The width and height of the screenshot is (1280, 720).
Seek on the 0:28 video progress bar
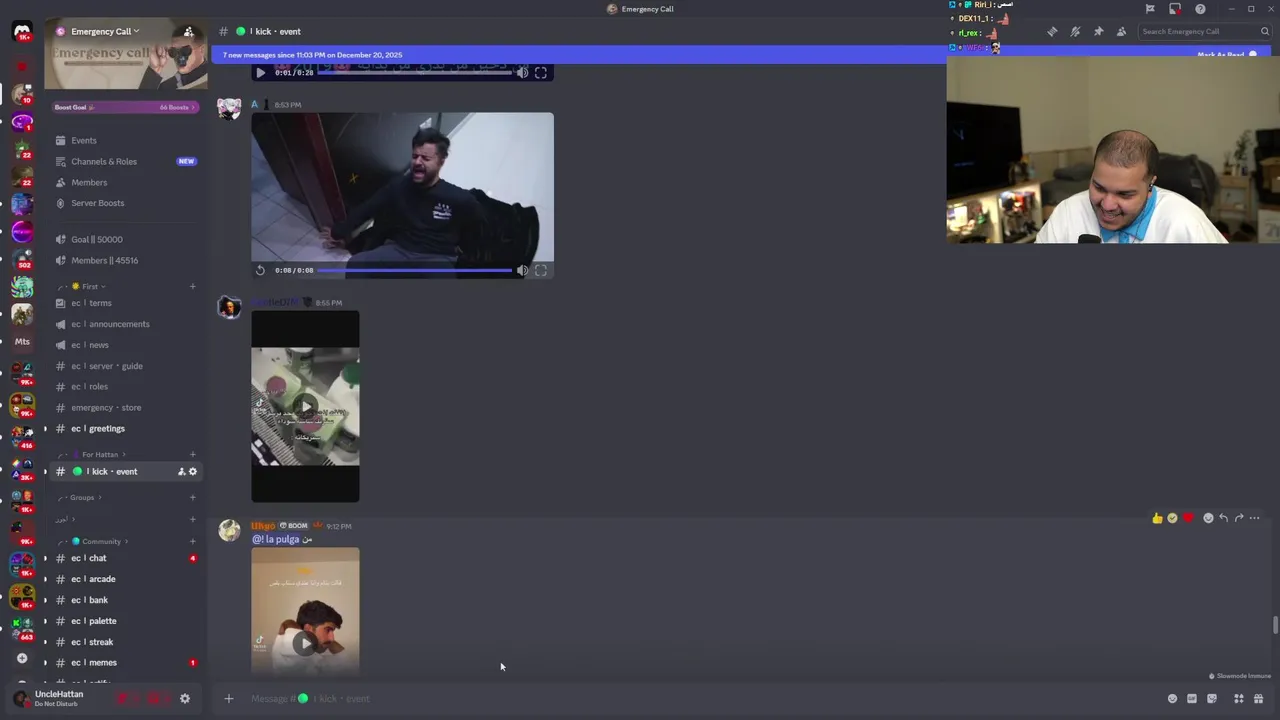pyautogui.click(x=415, y=72)
